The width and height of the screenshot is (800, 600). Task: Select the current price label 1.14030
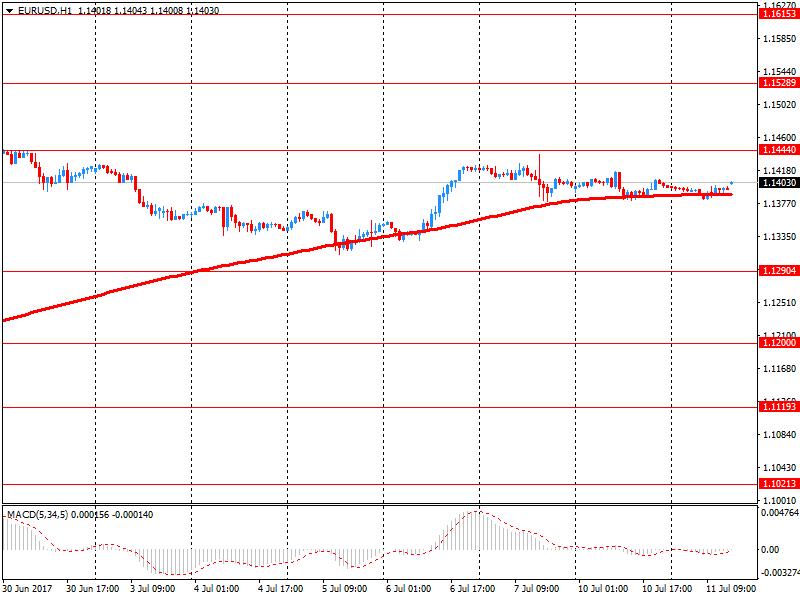pyautogui.click(x=779, y=183)
